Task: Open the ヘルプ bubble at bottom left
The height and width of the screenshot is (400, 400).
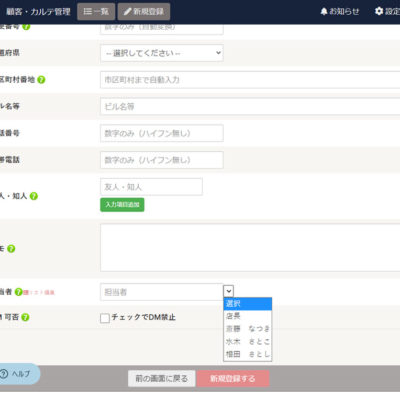Action: [x=18, y=374]
